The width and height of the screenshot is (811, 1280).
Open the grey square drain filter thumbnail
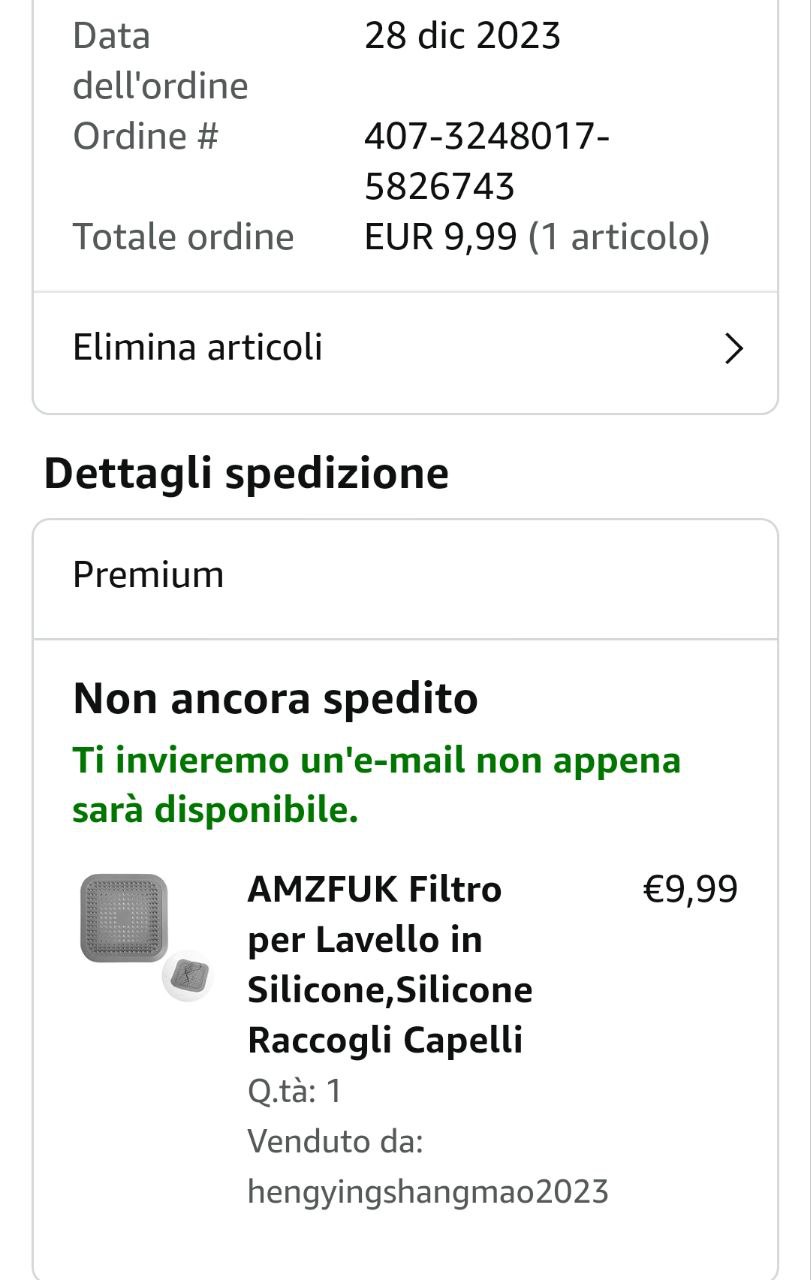tap(123, 917)
